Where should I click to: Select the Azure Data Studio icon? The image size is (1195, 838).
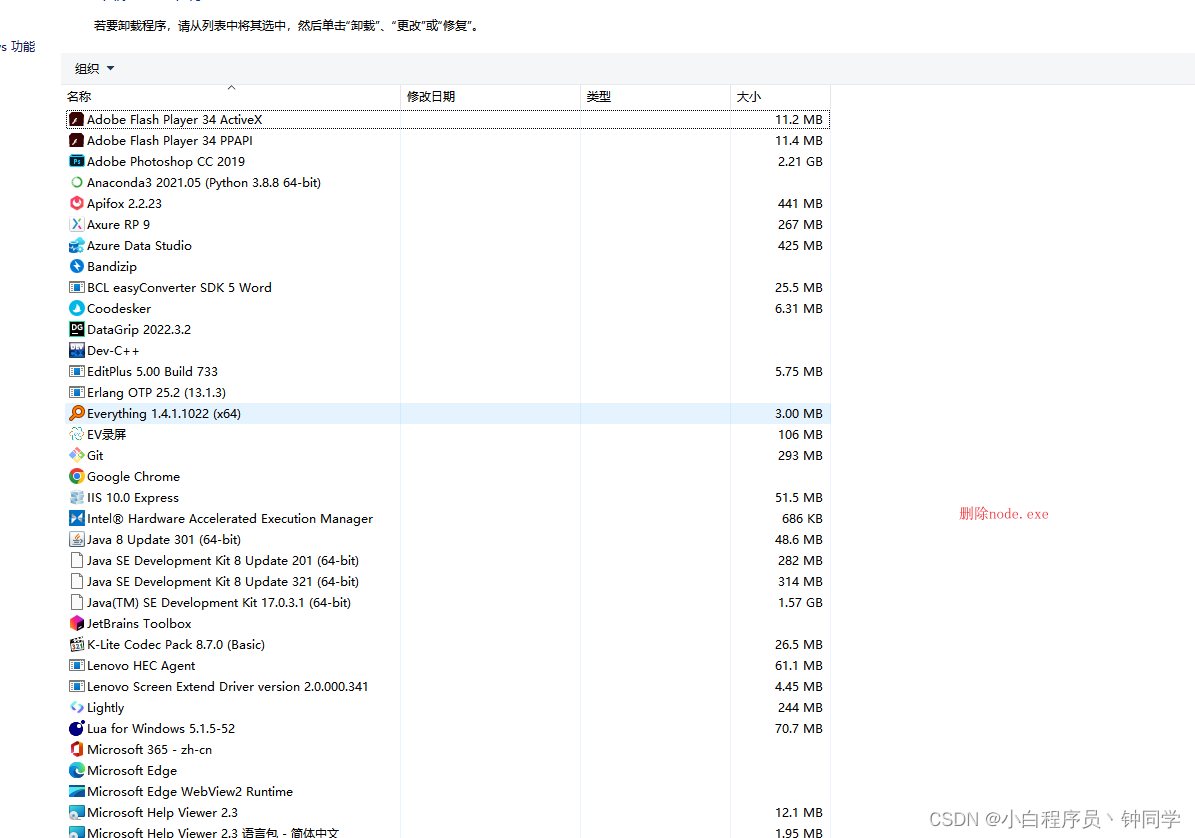coord(76,245)
